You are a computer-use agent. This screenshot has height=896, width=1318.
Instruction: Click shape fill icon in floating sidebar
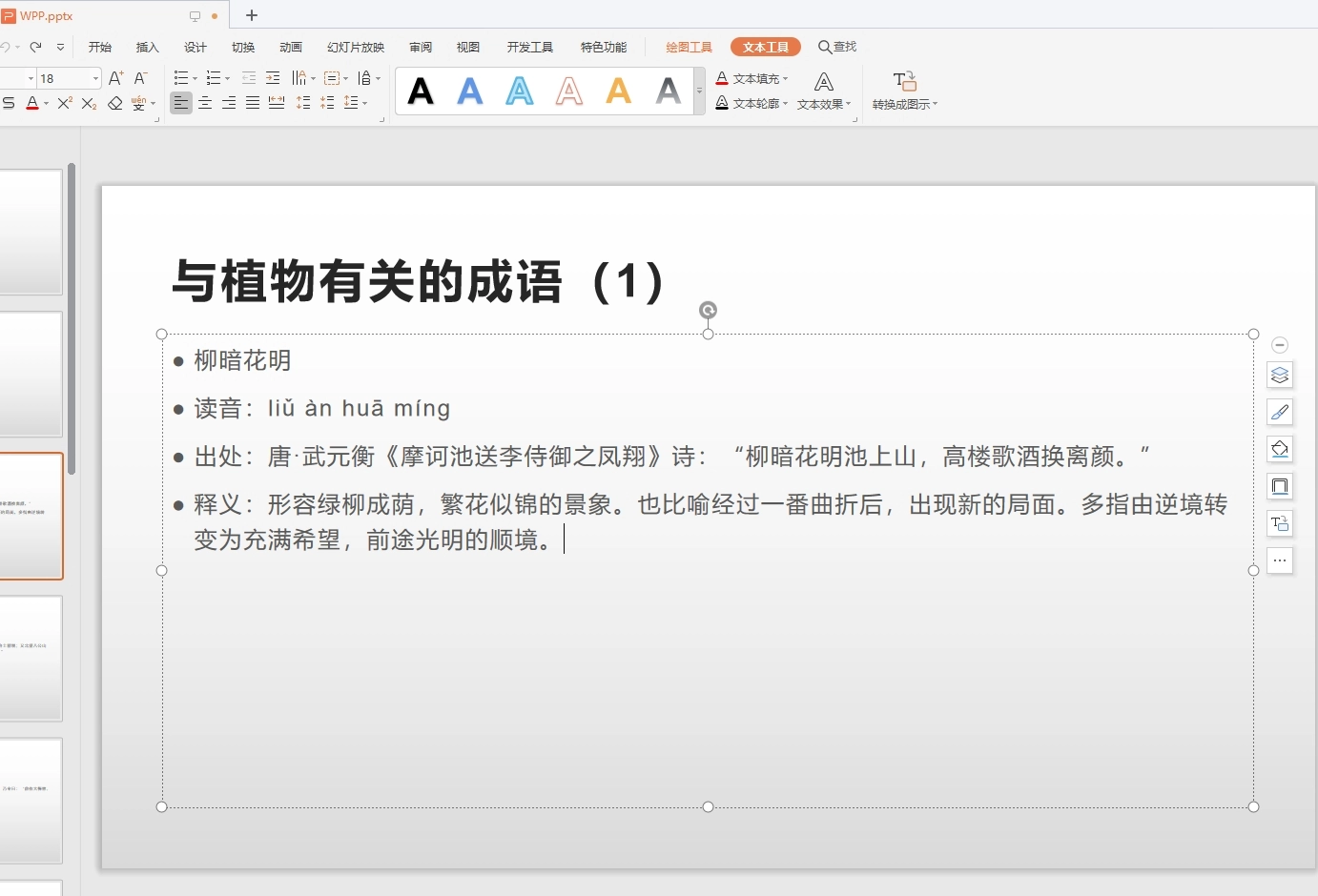pos(1280,449)
